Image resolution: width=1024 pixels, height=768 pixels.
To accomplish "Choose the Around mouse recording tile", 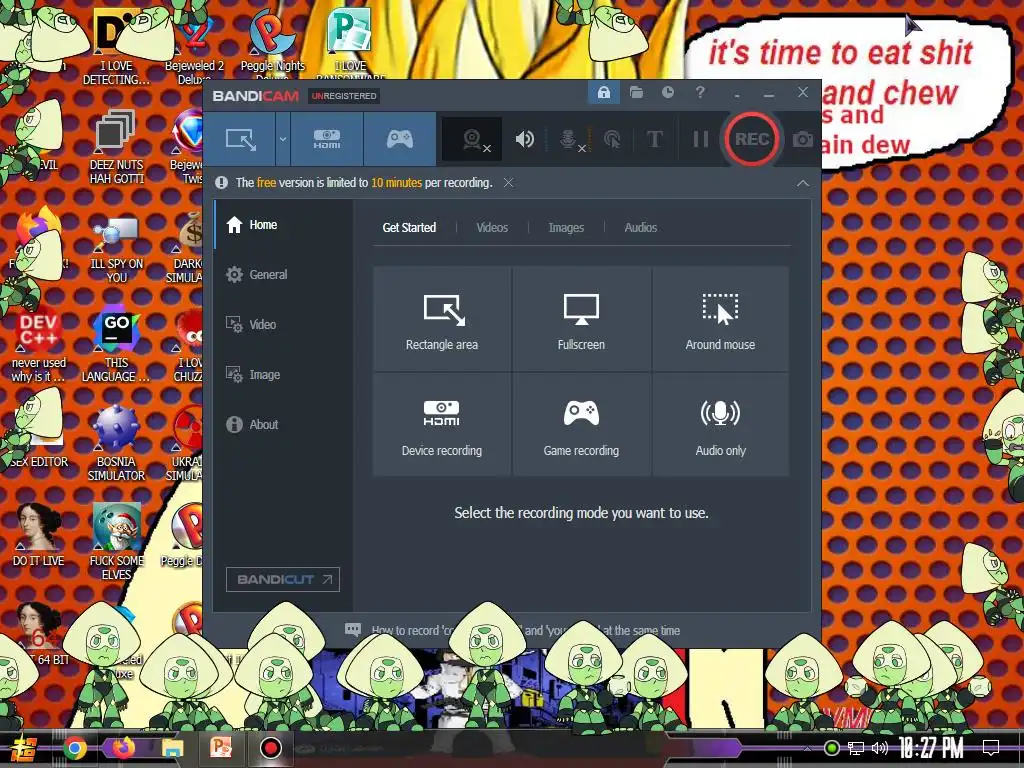I will [x=720, y=319].
